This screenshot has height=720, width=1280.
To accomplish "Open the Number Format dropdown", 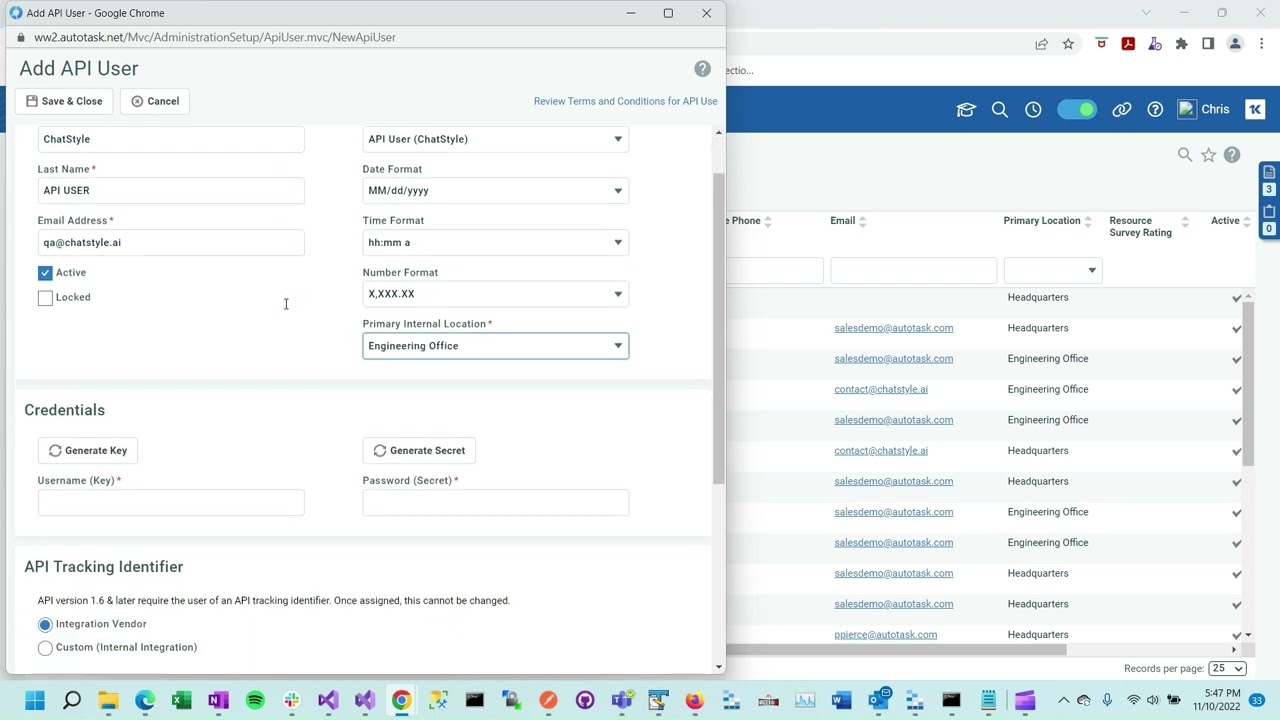I will tap(496, 294).
